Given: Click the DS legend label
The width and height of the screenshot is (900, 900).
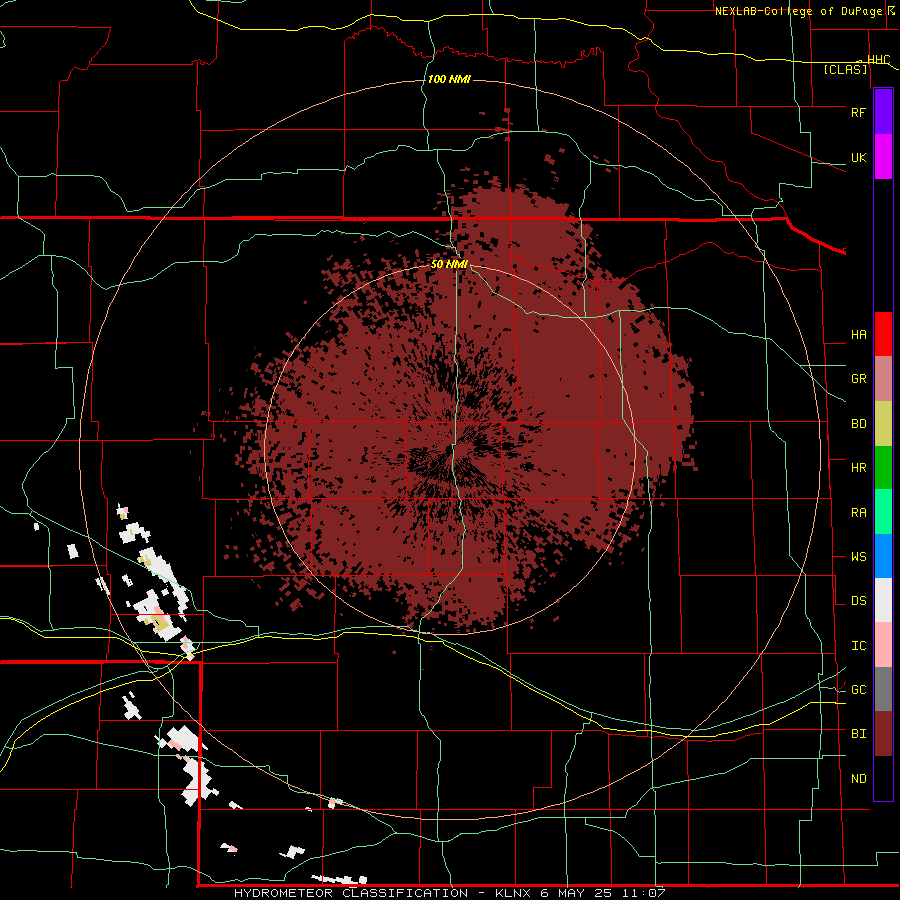Looking at the screenshot, I should (858, 600).
